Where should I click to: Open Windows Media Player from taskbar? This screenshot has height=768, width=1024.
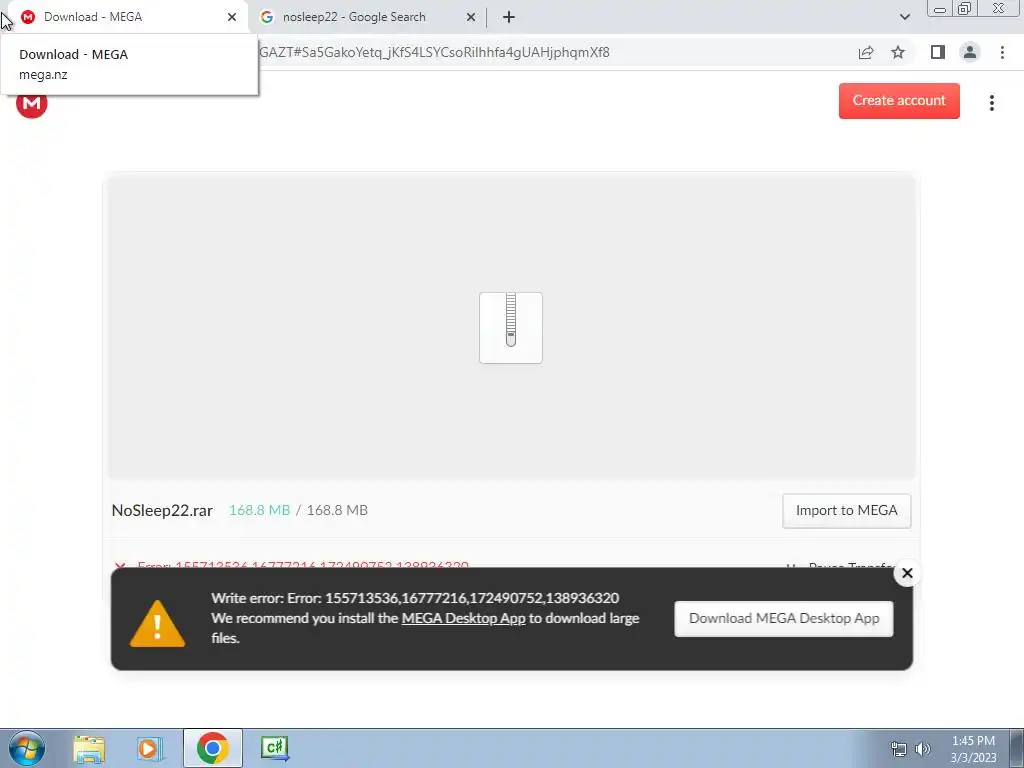pyautogui.click(x=150, y=749)
